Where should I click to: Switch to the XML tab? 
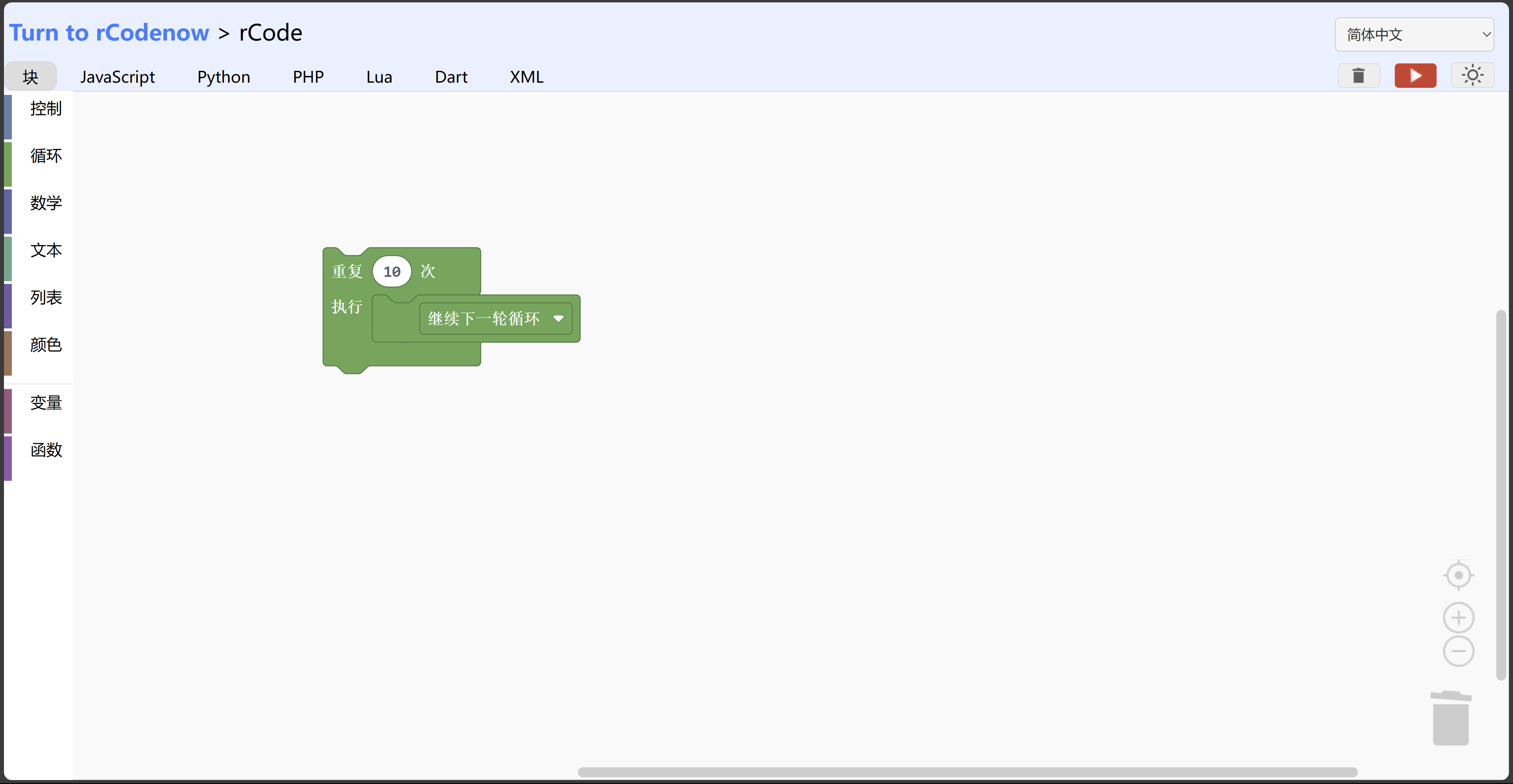click(x=526, y=76)
